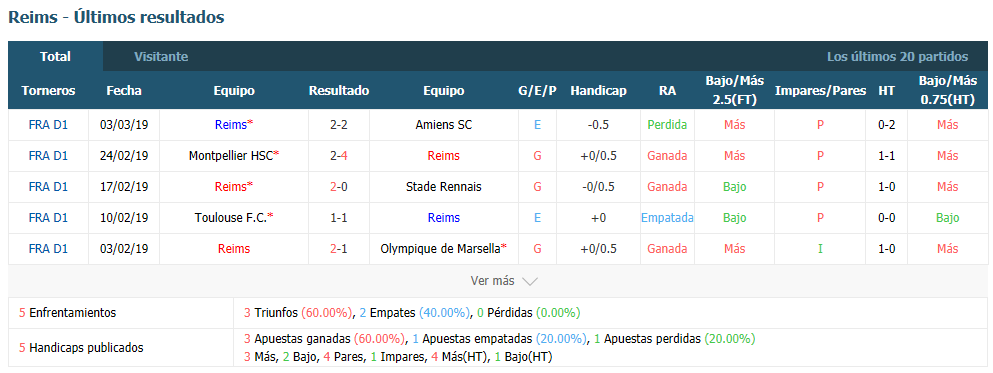This screenshot has height=373, width=993.
Task: Sort by the Handicap column header
Action: [598, 91]
